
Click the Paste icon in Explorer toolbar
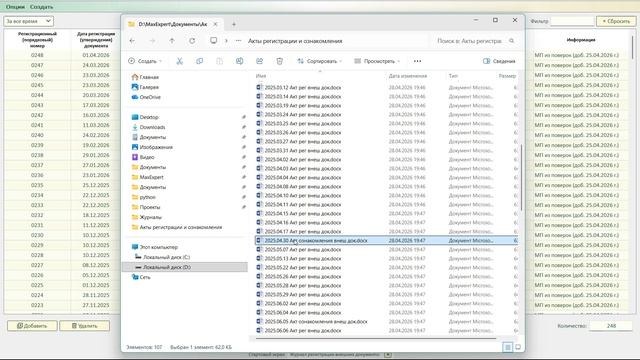(220, 61)
